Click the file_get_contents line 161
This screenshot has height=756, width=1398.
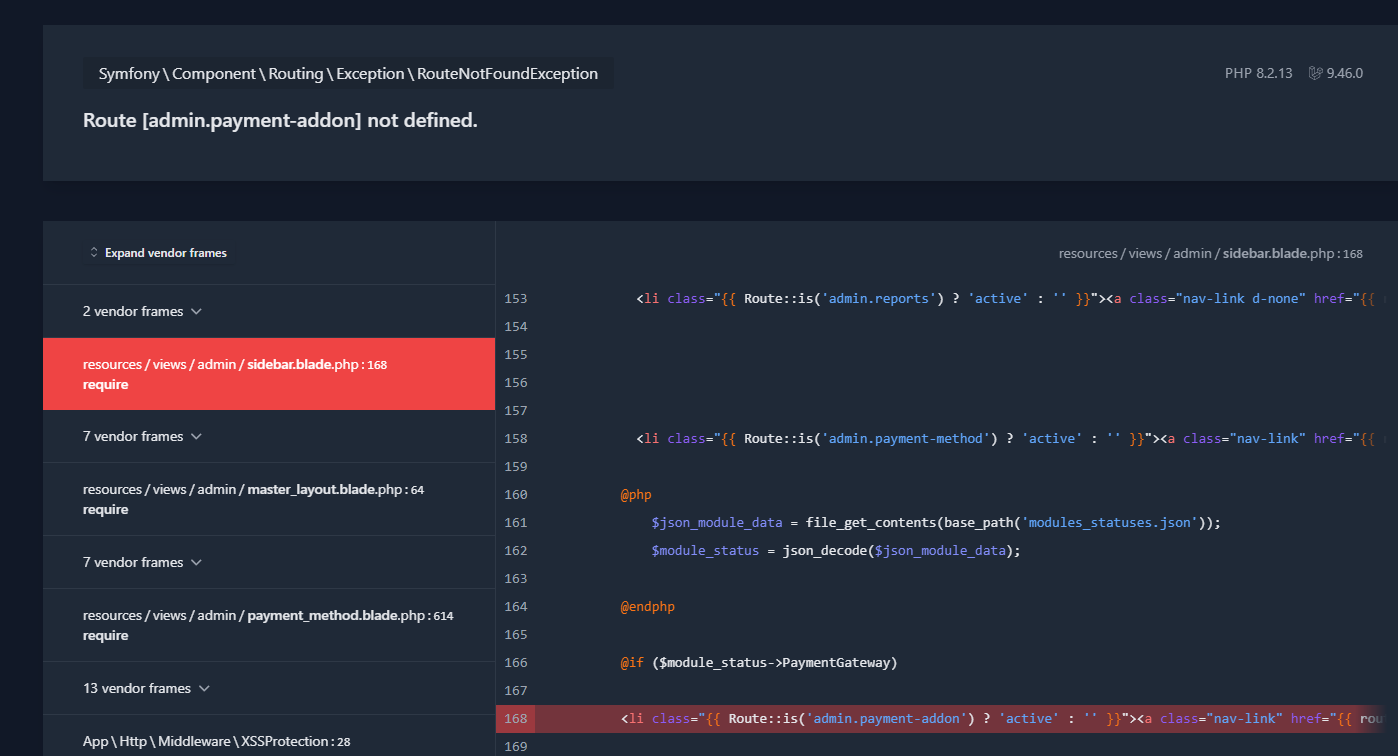click(x=936, y=522)
